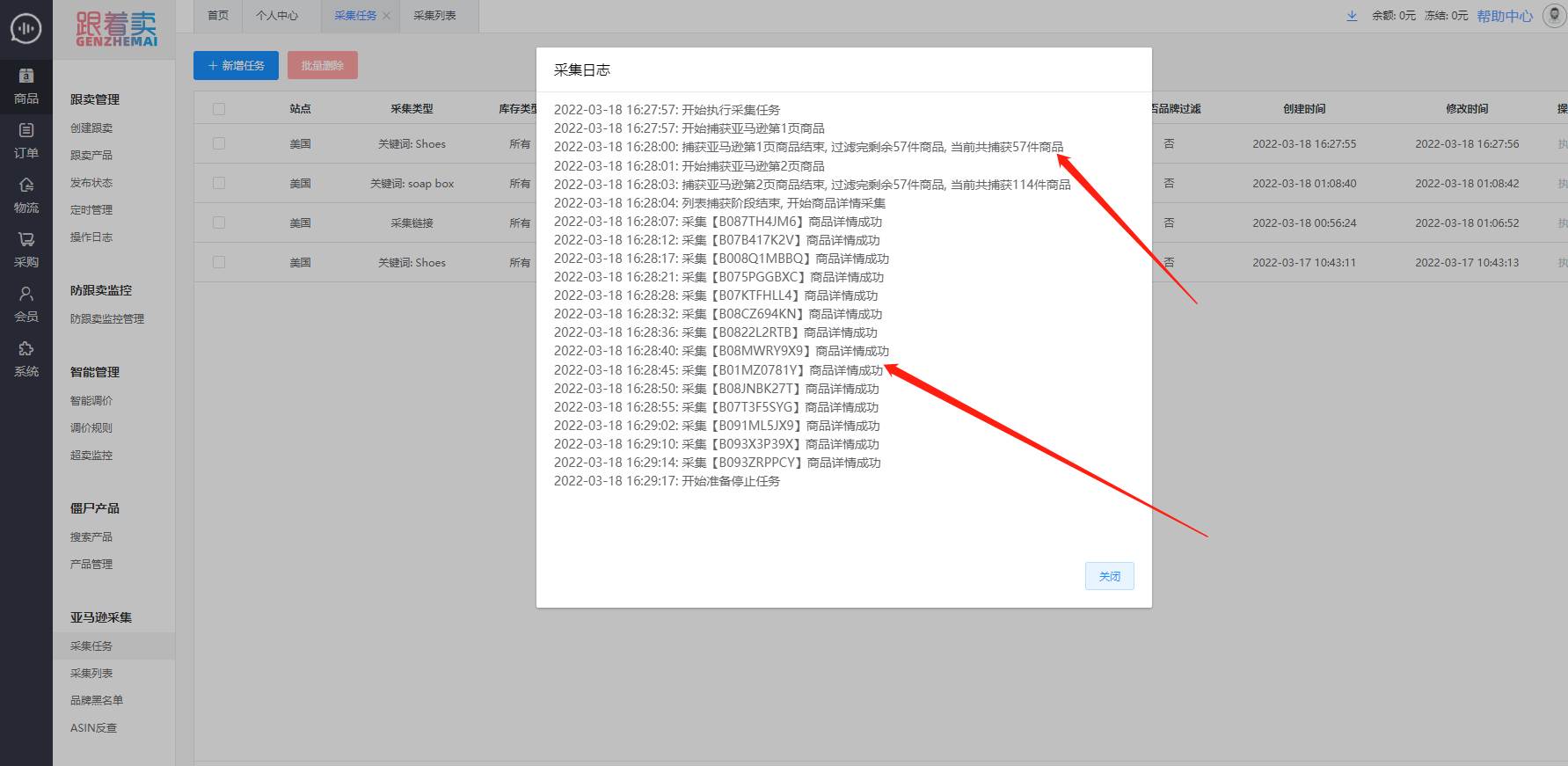
Task: Open 发布状态 in sidebar
Action: pos(91,182)
